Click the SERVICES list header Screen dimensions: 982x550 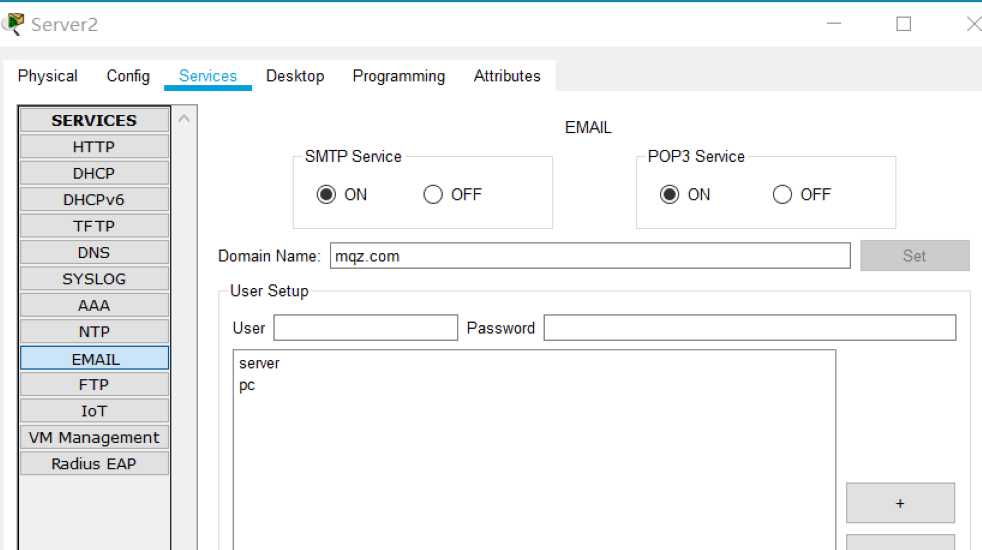95,120
